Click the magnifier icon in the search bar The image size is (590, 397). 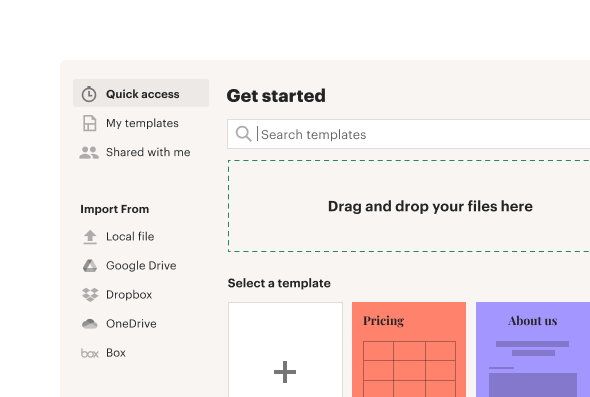(243, 134)
